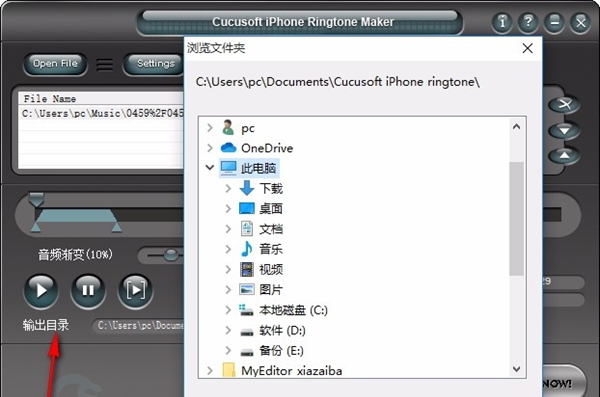Select 软件 (D:) drive
This screenshot has width=600, height=397.
pyautogui.click(x=272, y=330)
